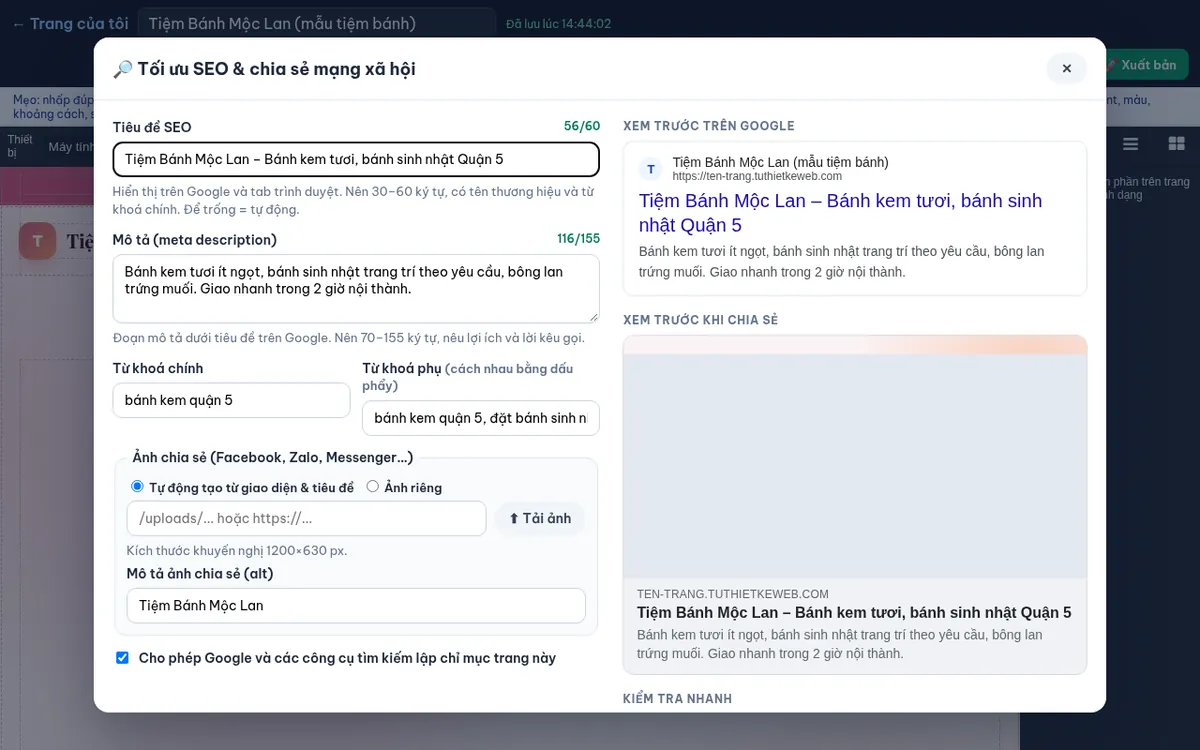
Task: Click the 'XEM TRƯỚC TRÊN GOOGLE' heading
Action: (x=709, y=126)
